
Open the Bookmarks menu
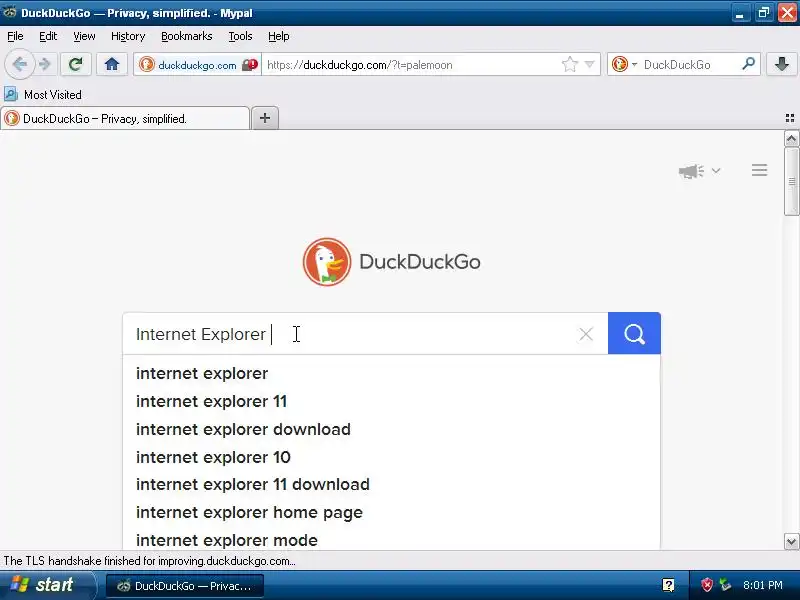pos(187,36)
